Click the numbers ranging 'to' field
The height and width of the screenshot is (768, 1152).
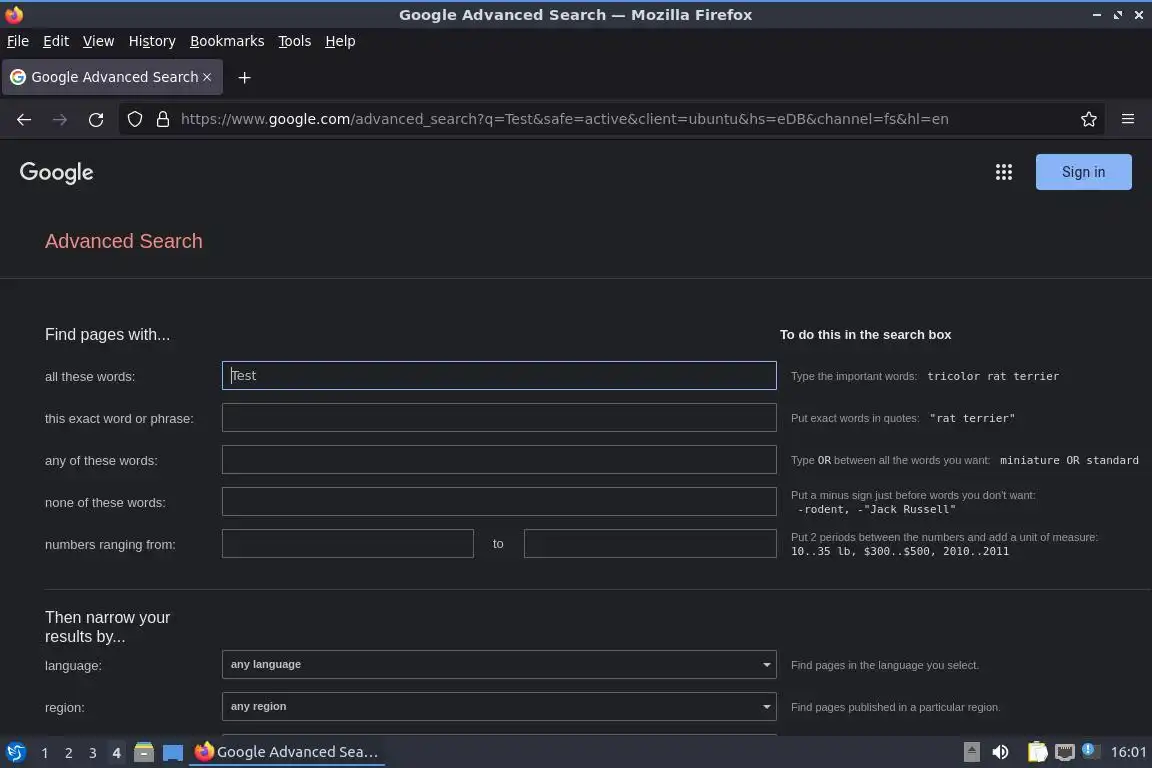click(649, 543)
